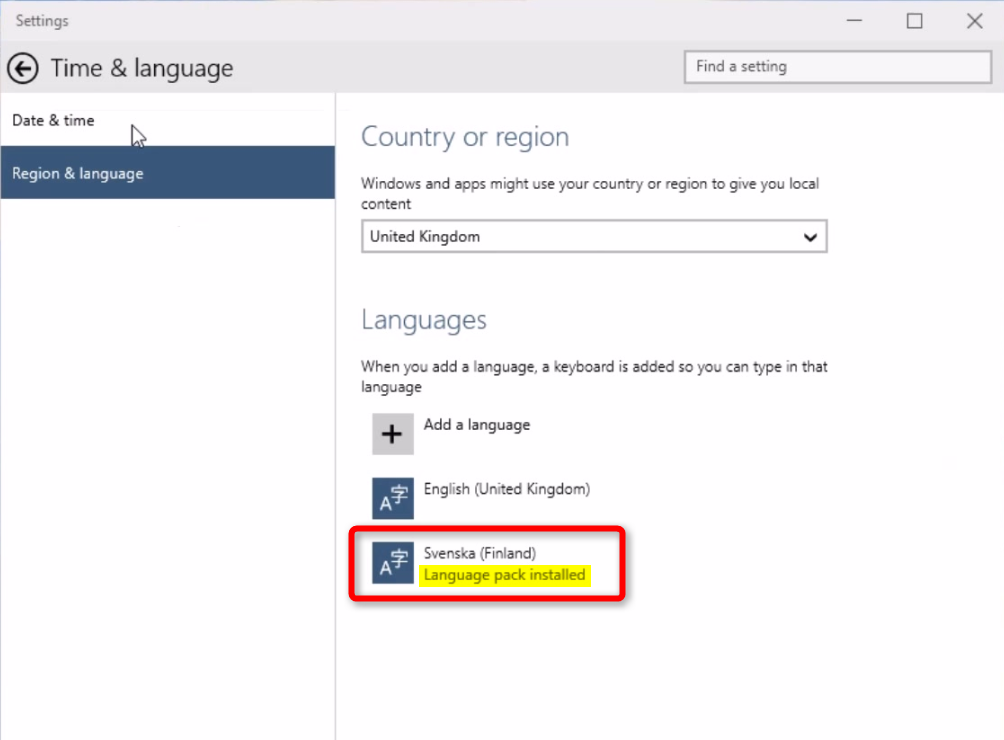This screenshot has width=1004, height=740.
Task: Click the Time & language title
Action: coord(142,68)
